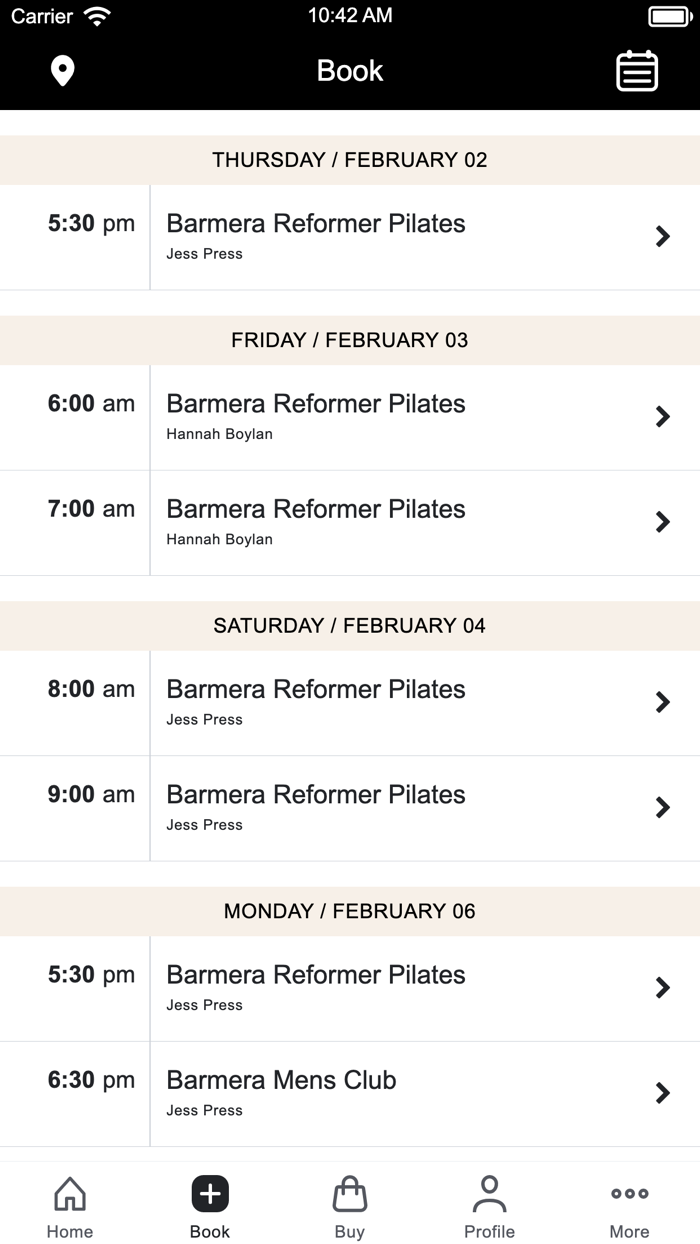Expand the Barmera Mens Club class details

pos(350,1092)
